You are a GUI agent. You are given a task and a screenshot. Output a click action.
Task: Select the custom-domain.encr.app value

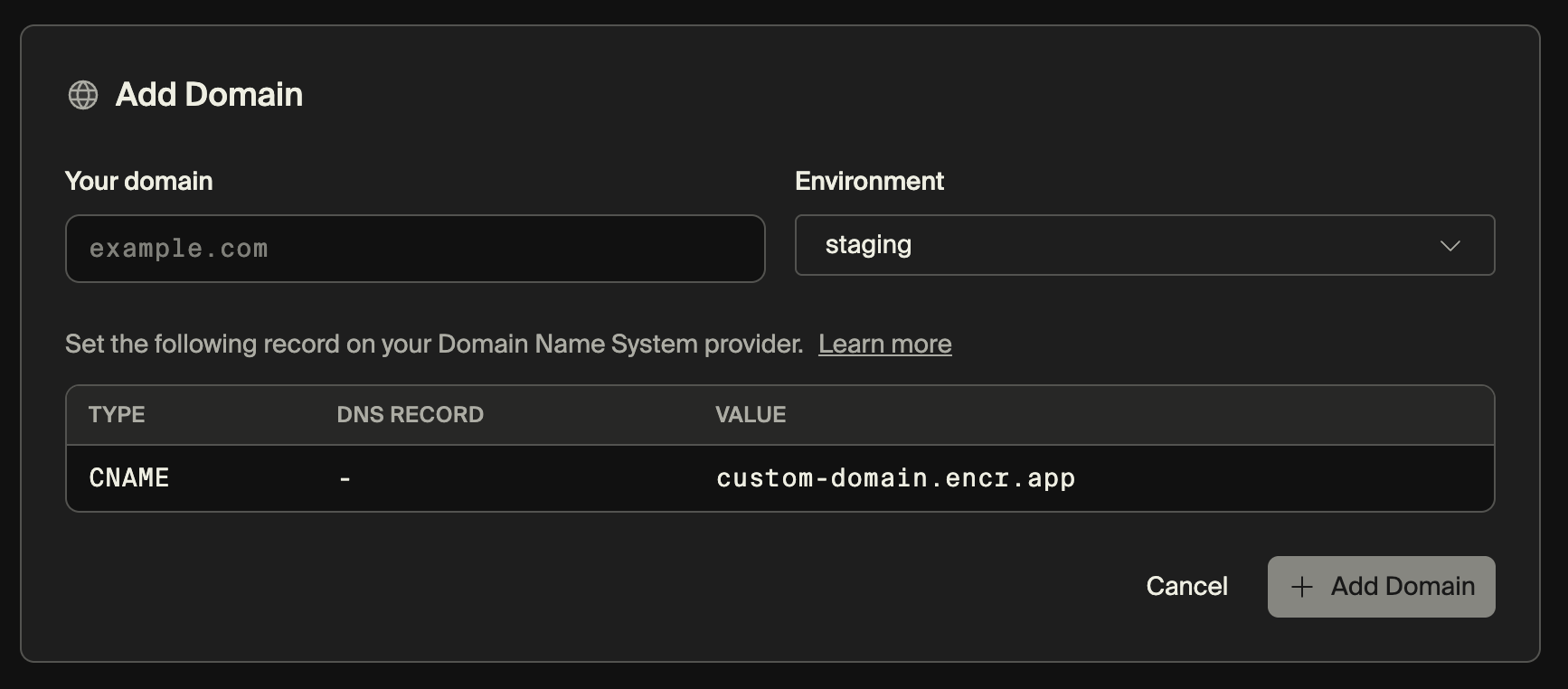[x=896, y=478]
